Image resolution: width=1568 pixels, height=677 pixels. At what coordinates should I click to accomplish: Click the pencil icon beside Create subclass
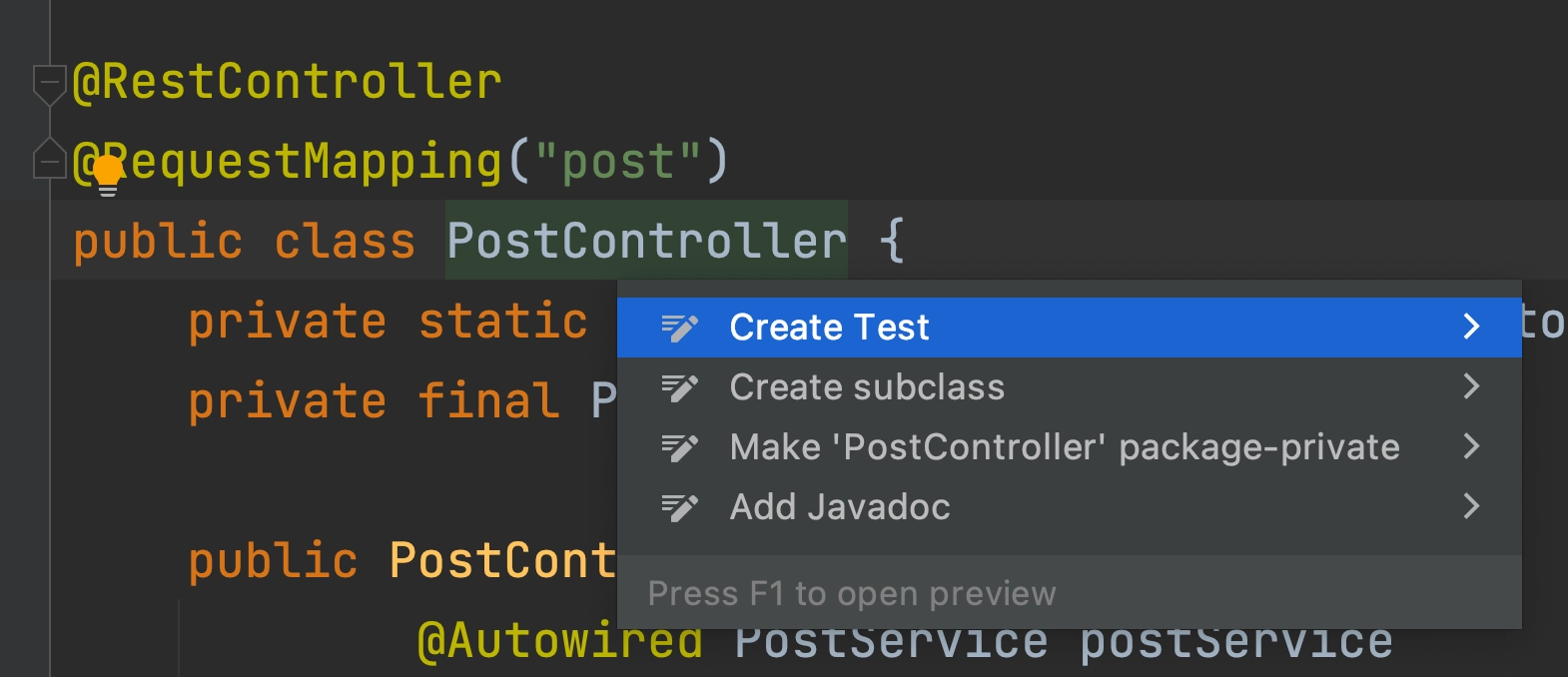point(679,387)
